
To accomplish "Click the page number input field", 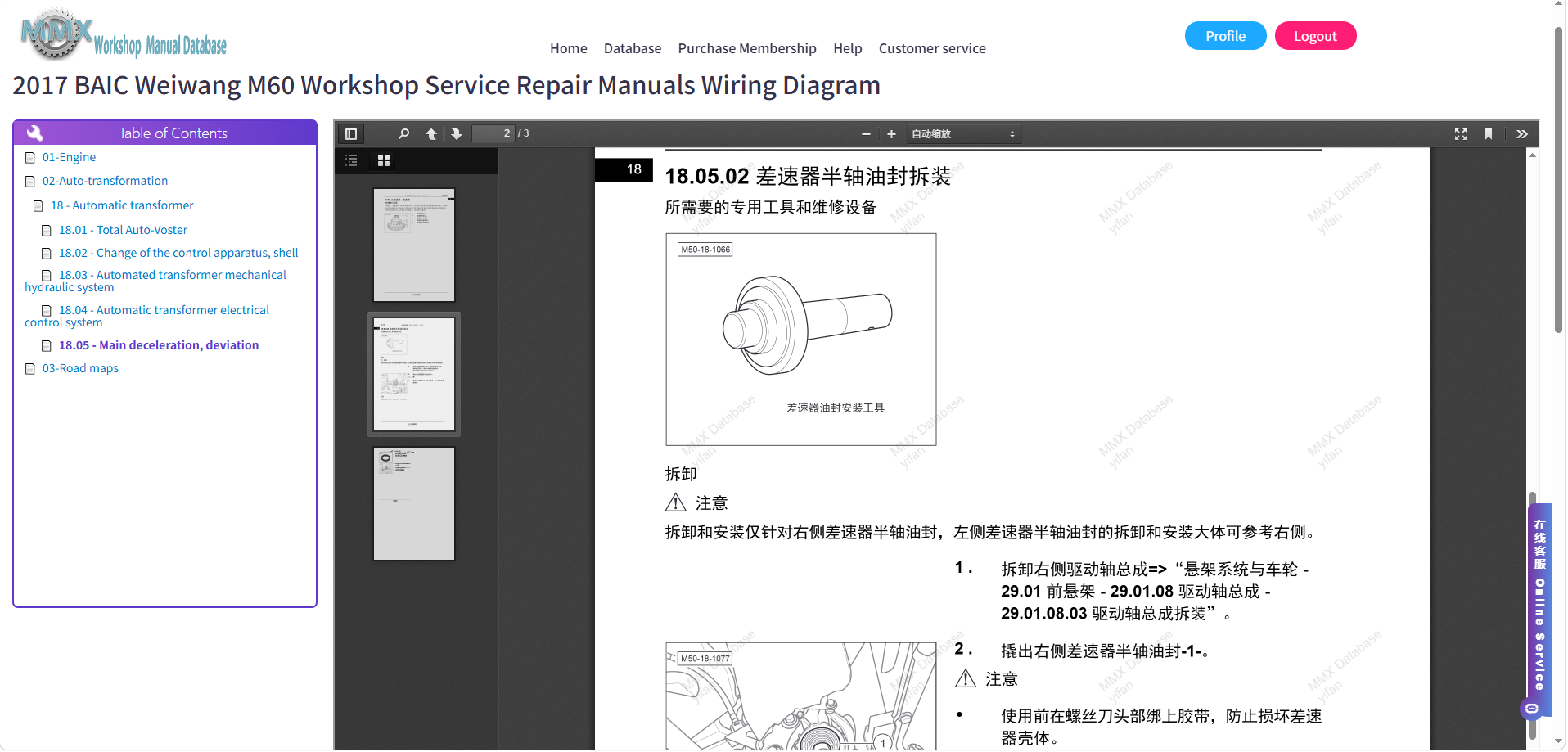I will (x=493, y=134).
